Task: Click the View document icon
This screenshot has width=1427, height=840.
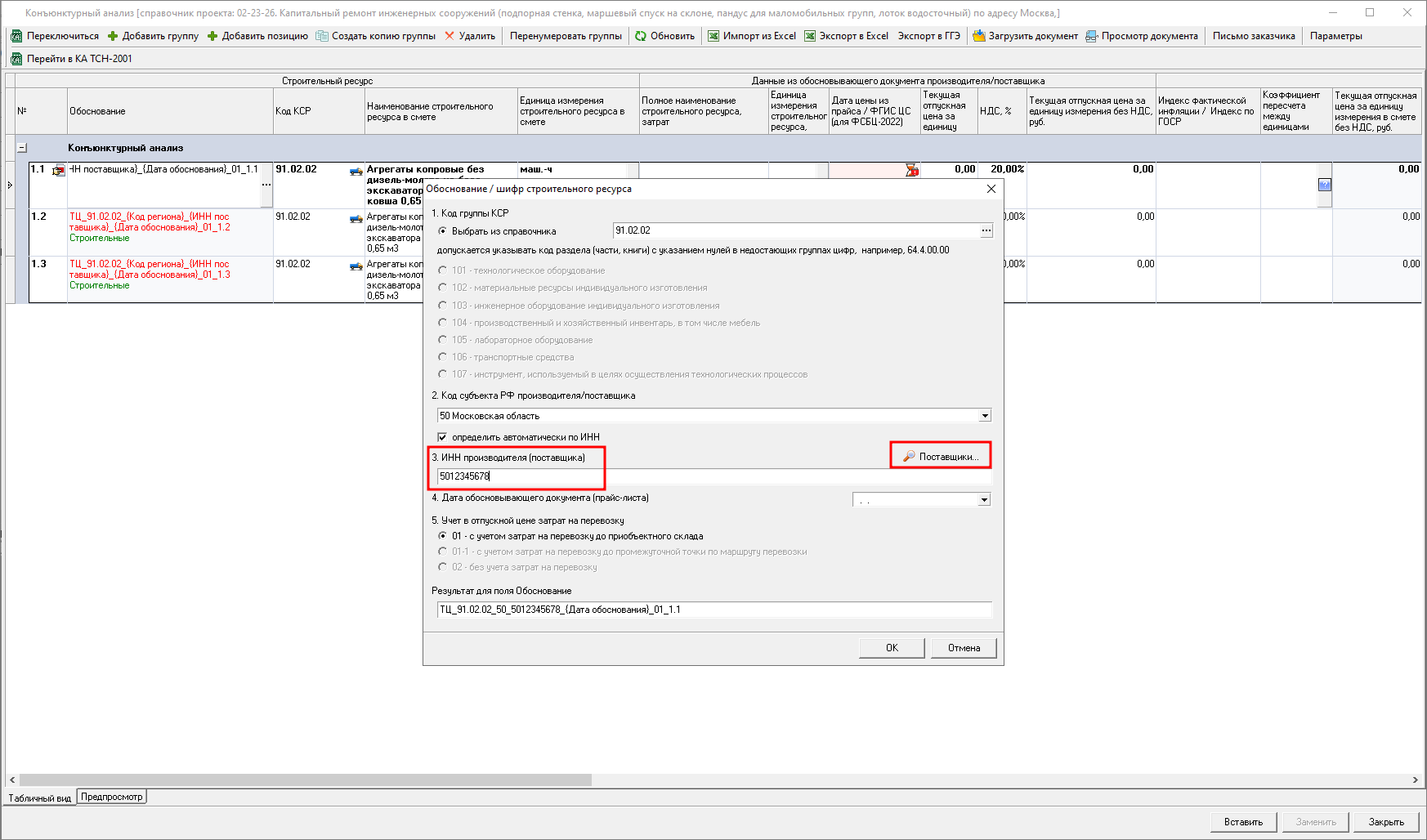Action: click(1091, 36)
